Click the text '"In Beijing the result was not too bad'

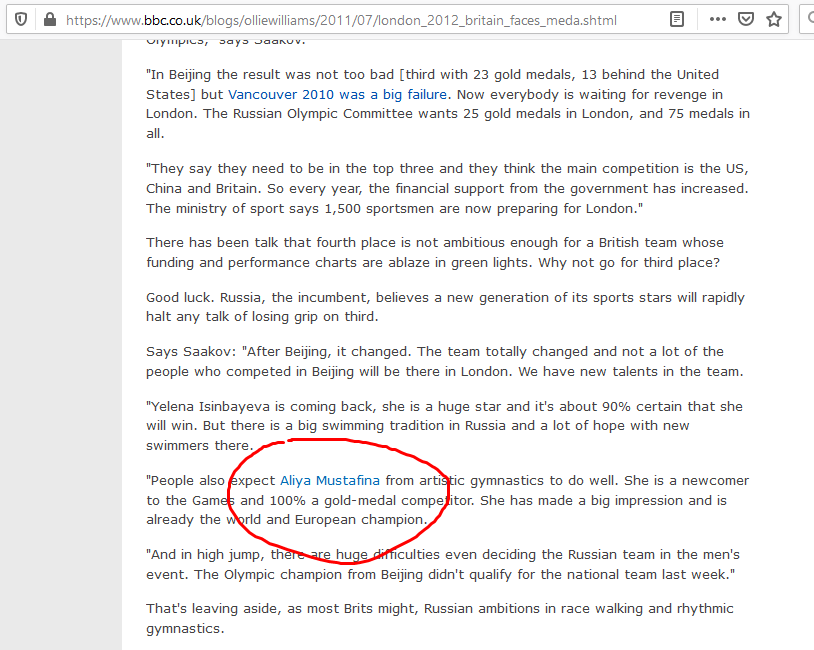tap(270, 75)
